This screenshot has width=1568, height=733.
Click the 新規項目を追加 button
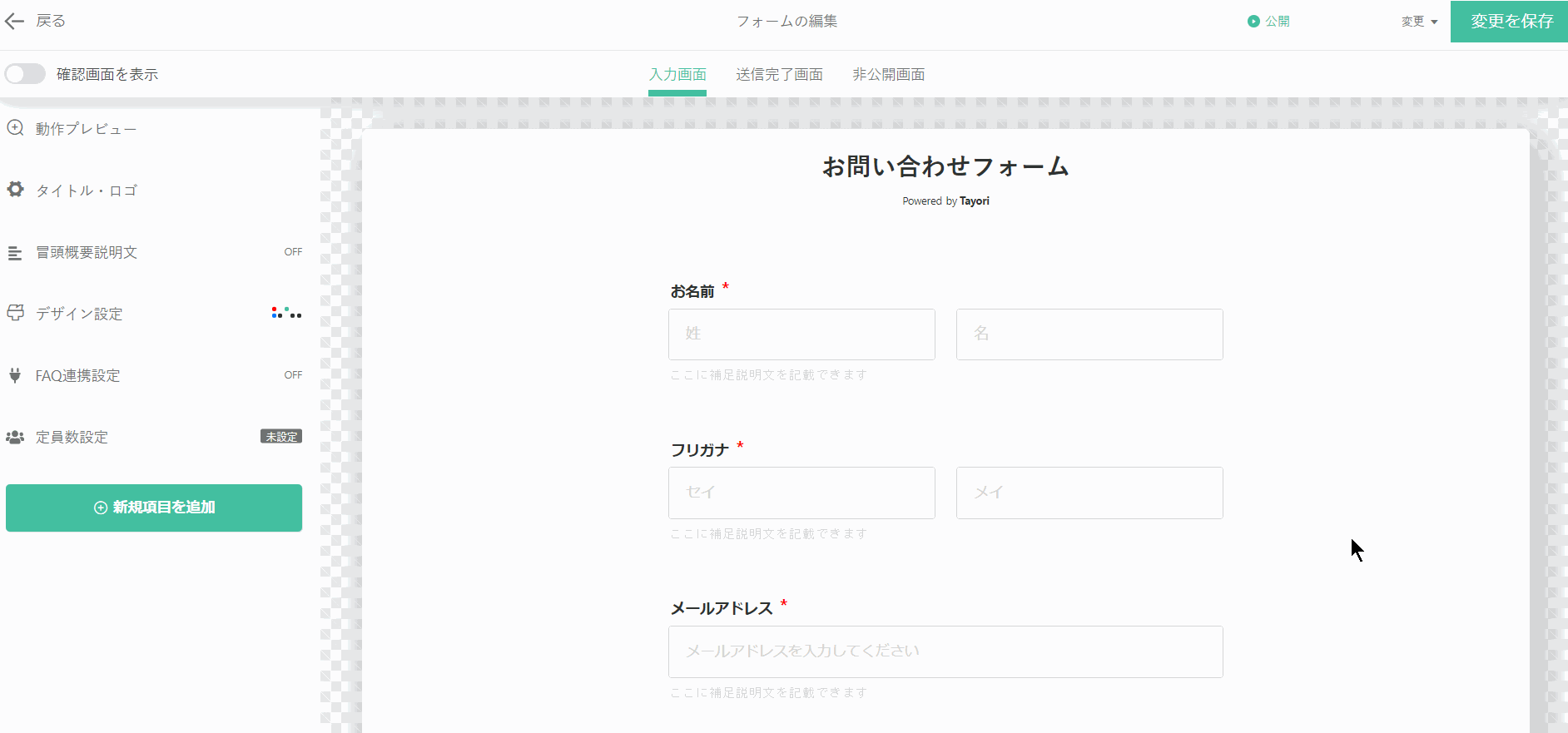[154, 508]
